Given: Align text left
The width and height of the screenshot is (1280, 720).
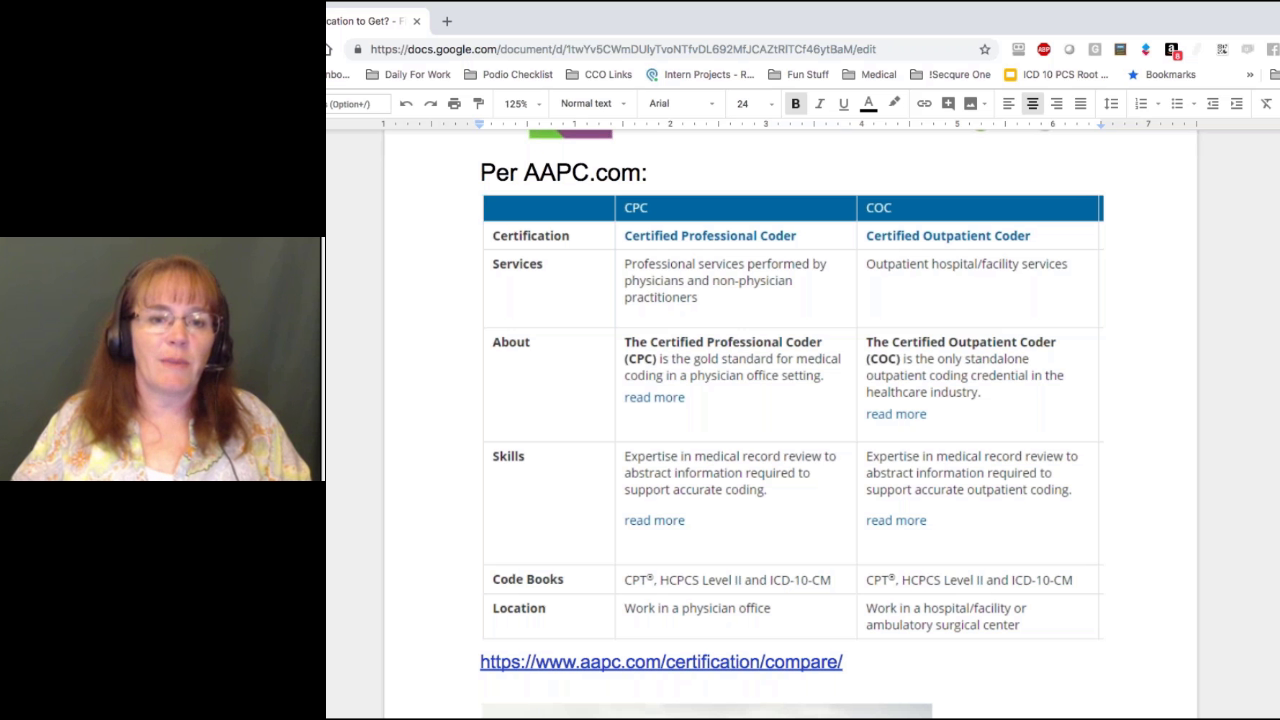Looking at the screenshot, I should click(1008, 104).
